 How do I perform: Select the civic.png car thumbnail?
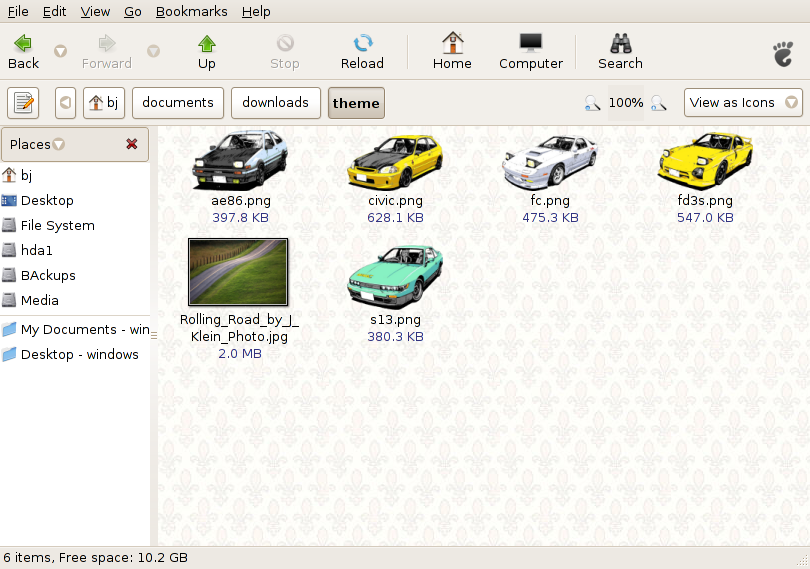(x=395, y=162)
